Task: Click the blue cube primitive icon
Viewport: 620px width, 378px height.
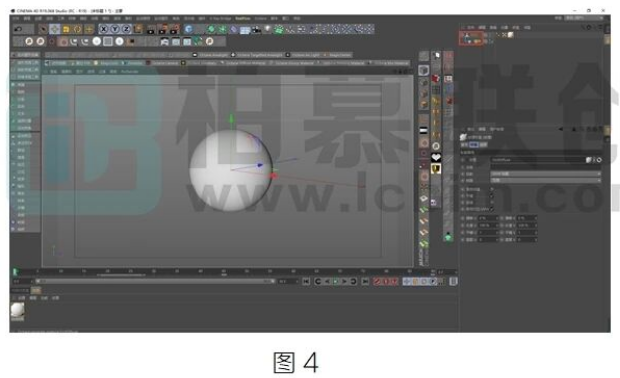Action: (189, 29)
